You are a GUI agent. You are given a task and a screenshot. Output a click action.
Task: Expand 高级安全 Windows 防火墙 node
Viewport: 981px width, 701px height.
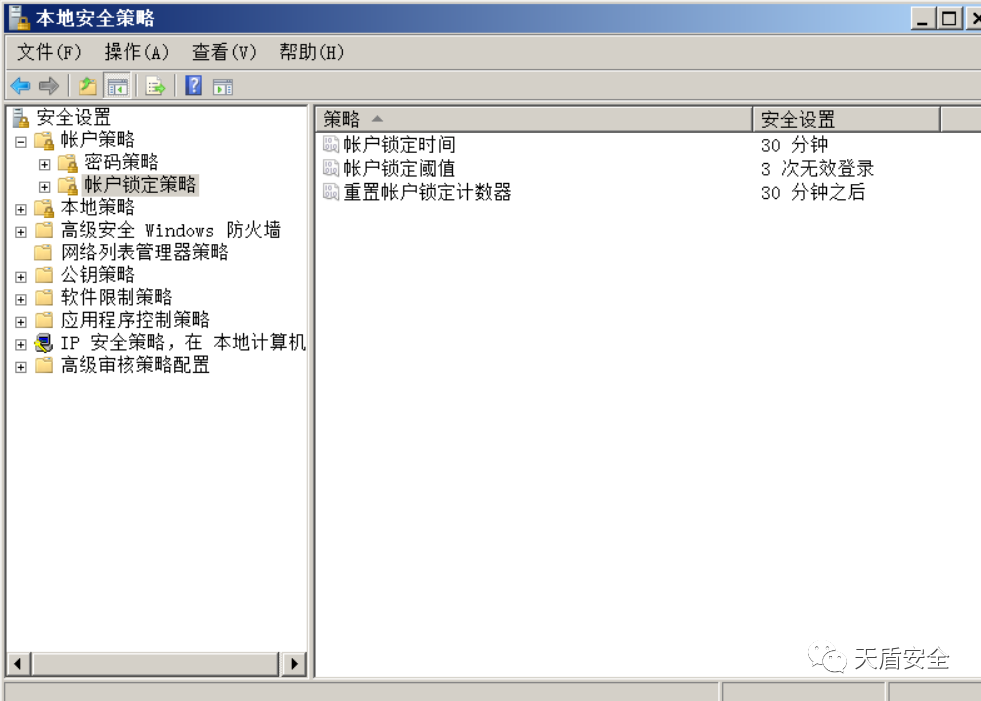(21, 231)
